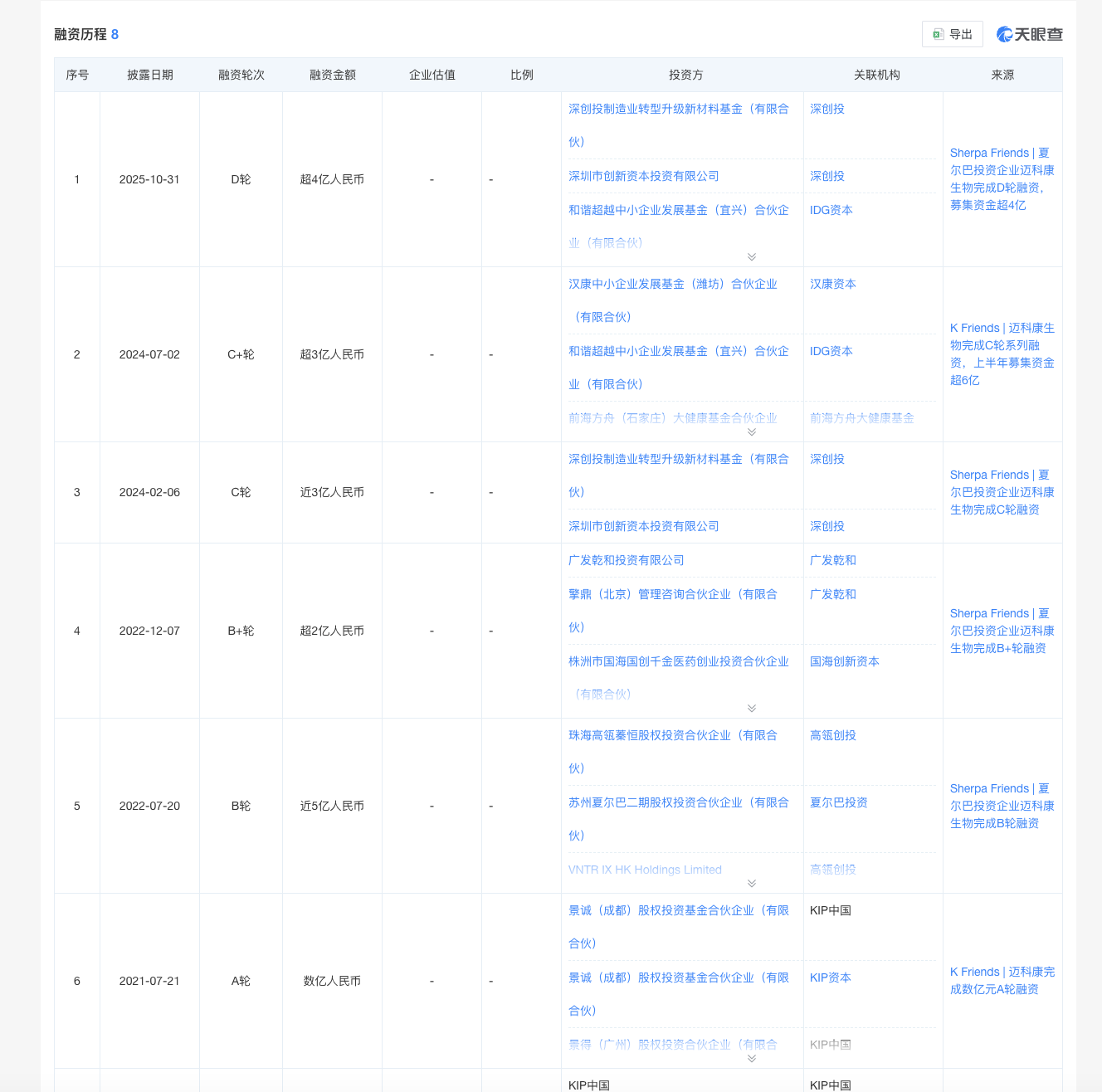Show more investors for the B轮 row
The height and width of the screenshot is (1092, 1102).
[751, 884]
